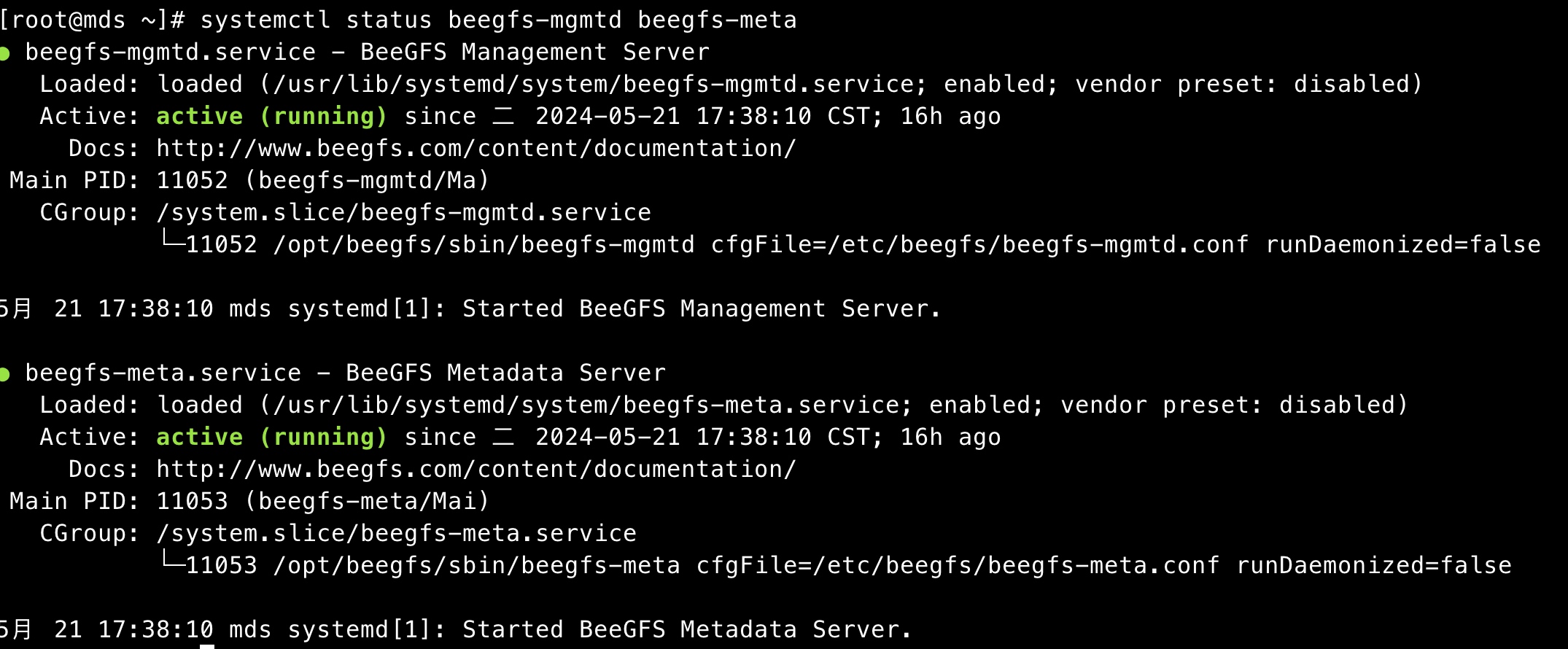Click cfgFile=/etc/beegfs/beegfs-mgmtd.conf argument
The image size is (1568, 649).
point(979,244)
